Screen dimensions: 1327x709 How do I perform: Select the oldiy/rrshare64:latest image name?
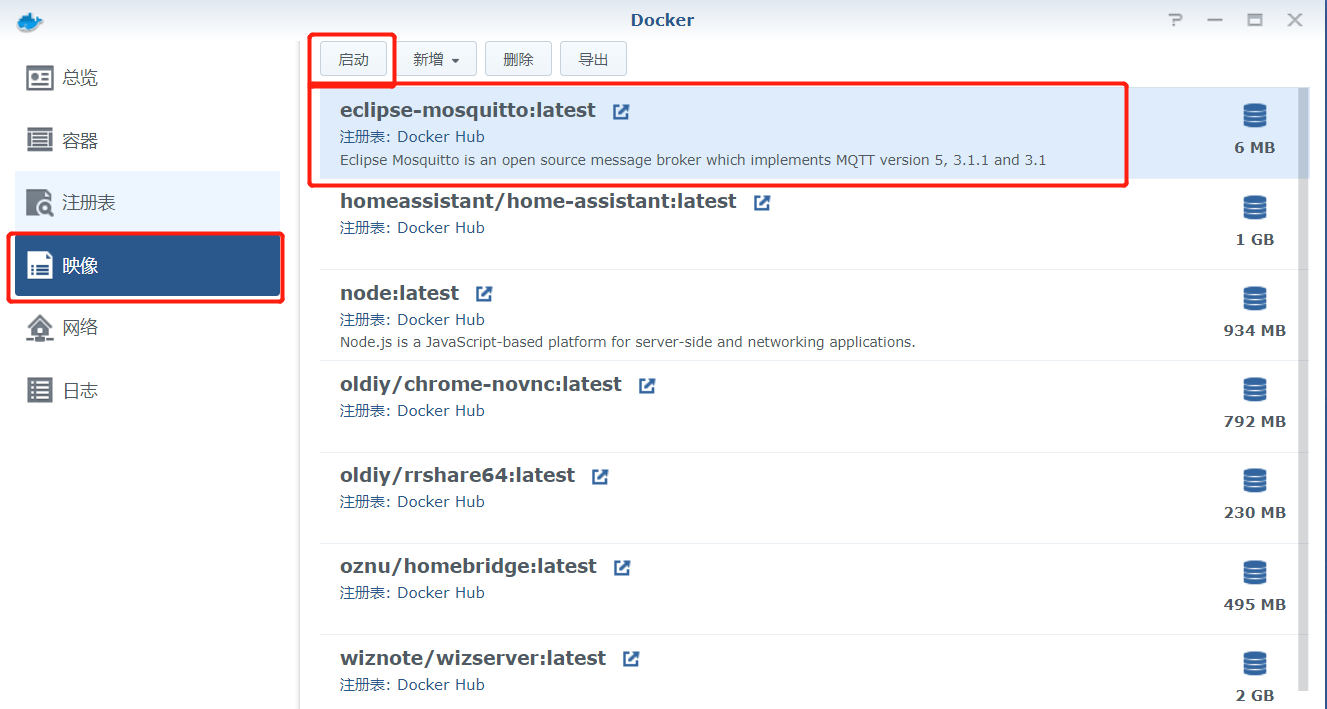click(x=457, y=475)
